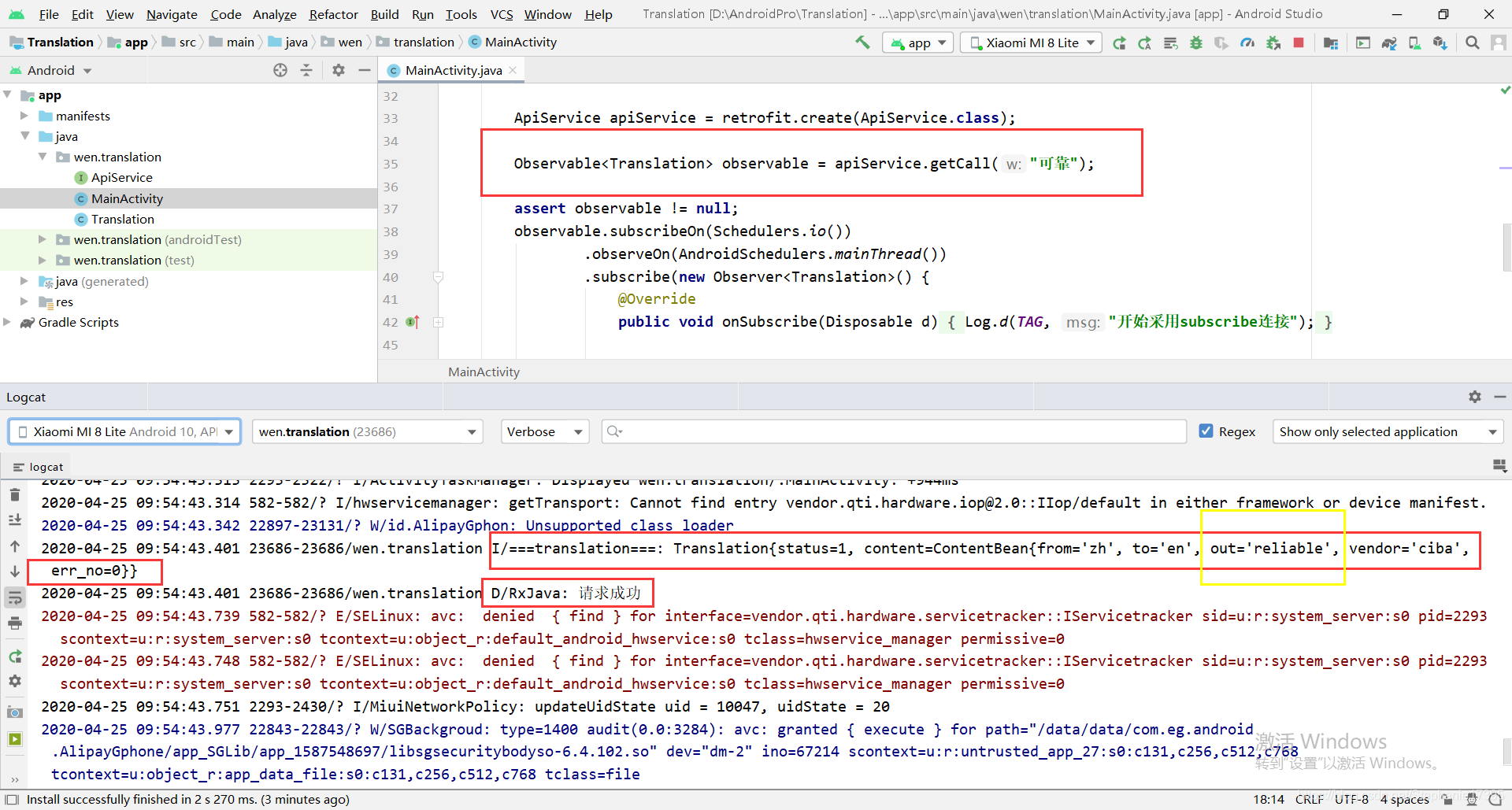Click UTF-8 encoding in status bar

(1351, 800)
